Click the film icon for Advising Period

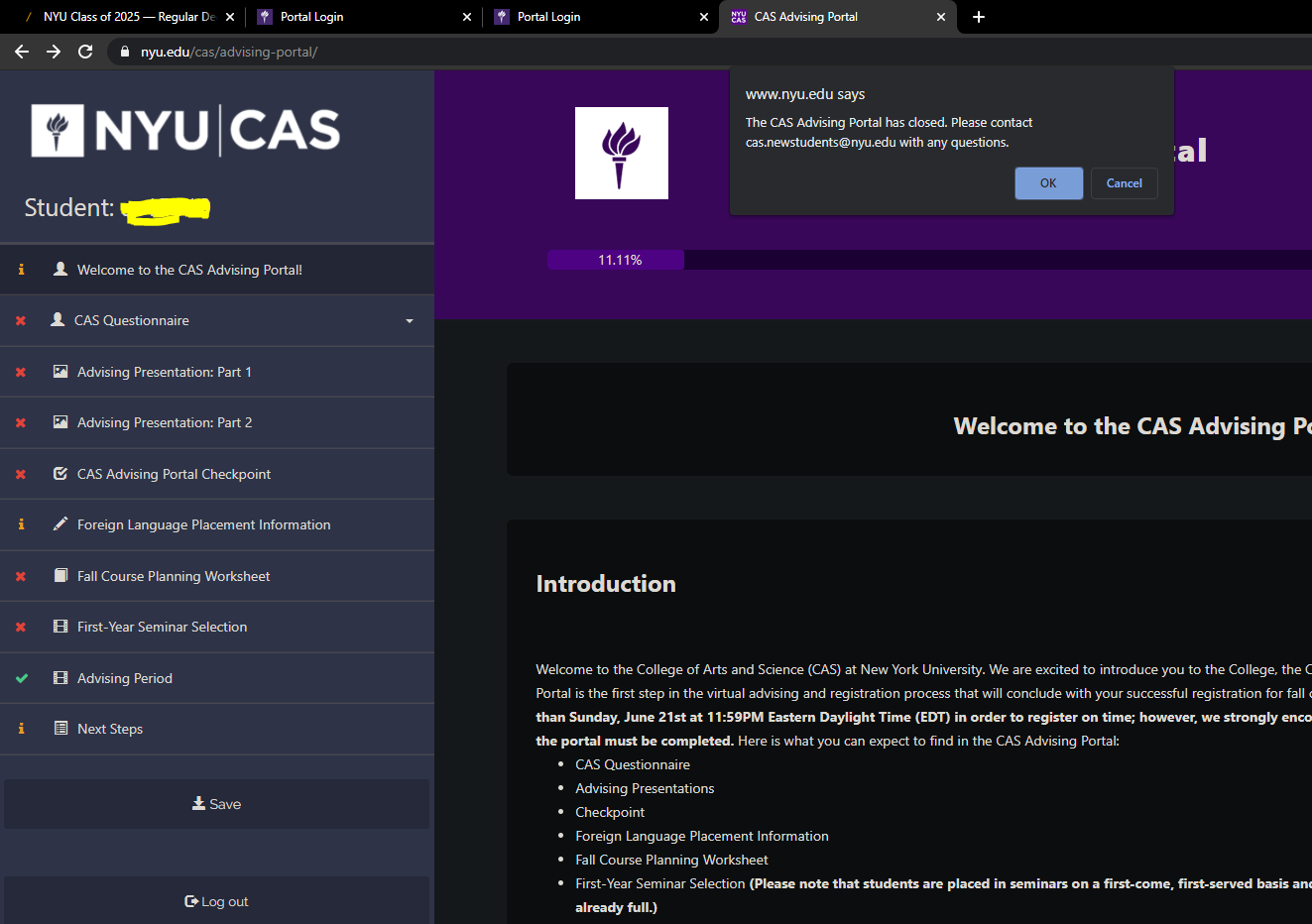point(60,678)
